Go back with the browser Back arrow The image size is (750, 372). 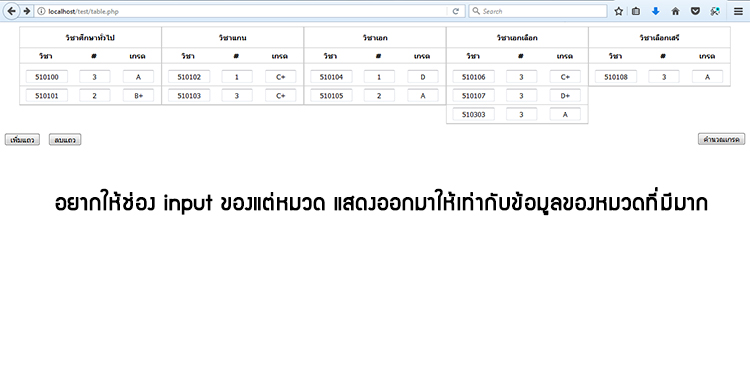tap(11, 11)
